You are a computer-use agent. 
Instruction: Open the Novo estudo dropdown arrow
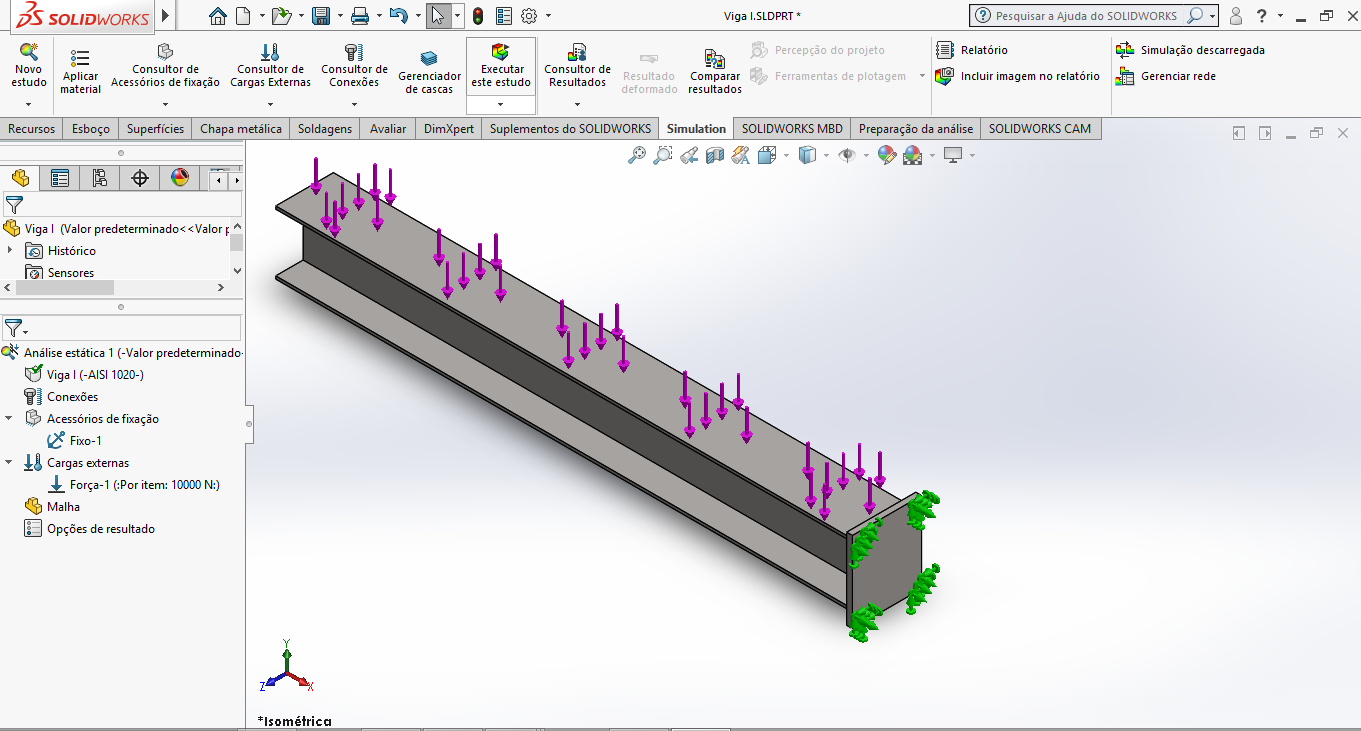pyautogui.click(x=29, y=104)
